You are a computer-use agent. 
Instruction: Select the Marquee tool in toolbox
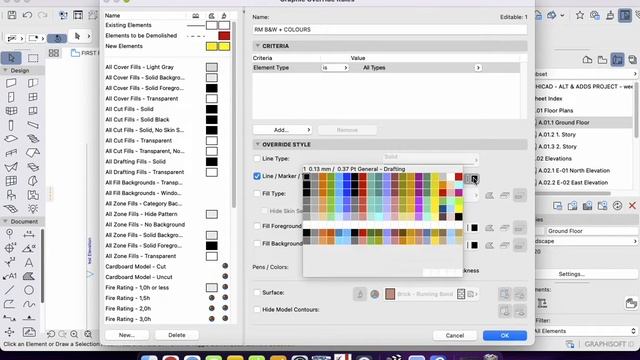click(33, 58)
